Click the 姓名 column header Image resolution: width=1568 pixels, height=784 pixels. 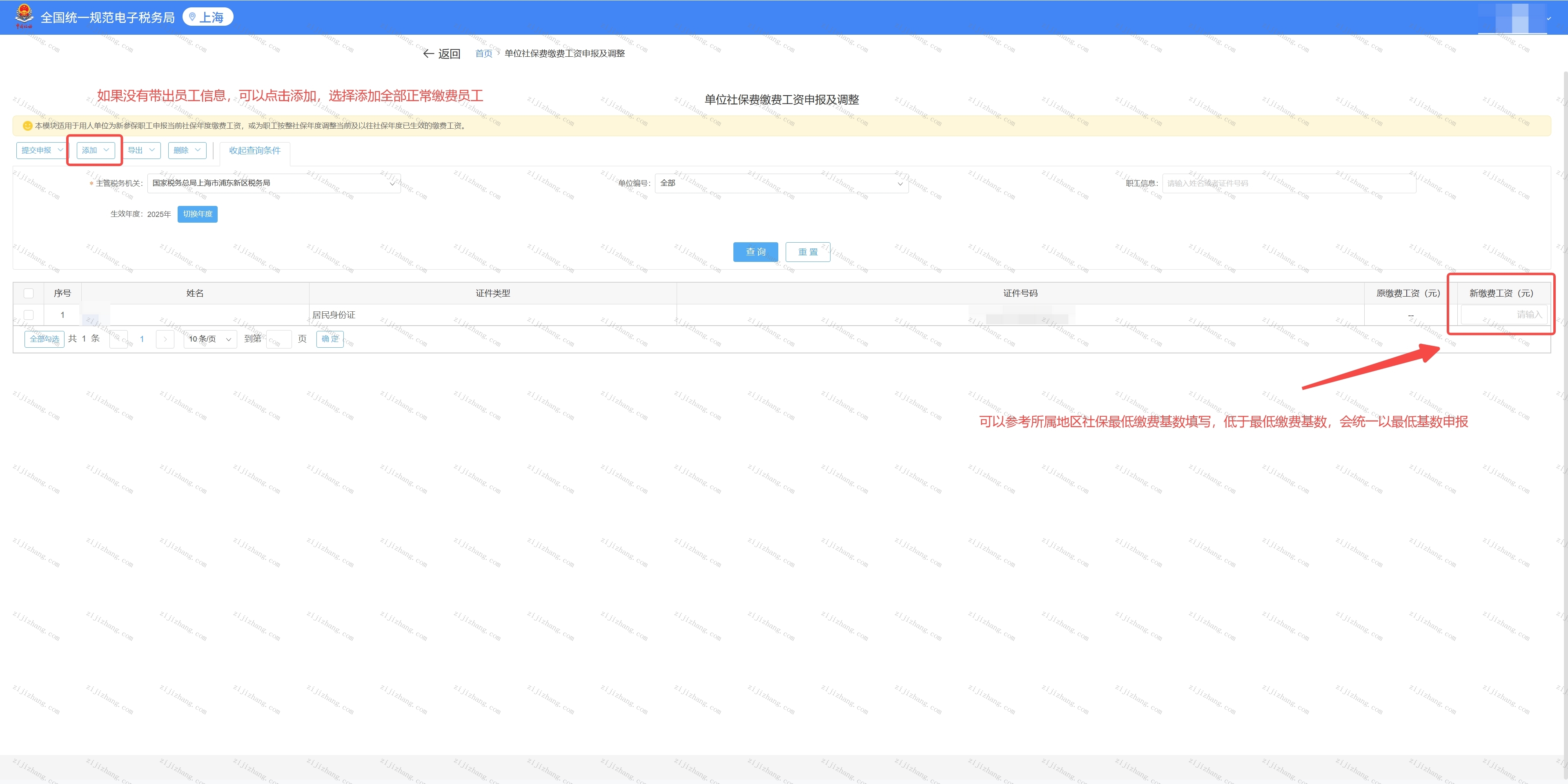[x=195, y=293]
